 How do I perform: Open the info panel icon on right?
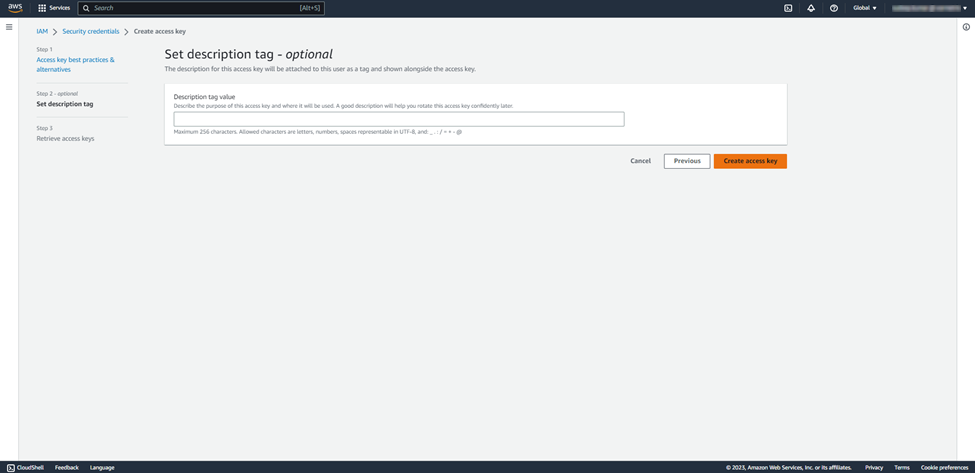pos(966,27)
